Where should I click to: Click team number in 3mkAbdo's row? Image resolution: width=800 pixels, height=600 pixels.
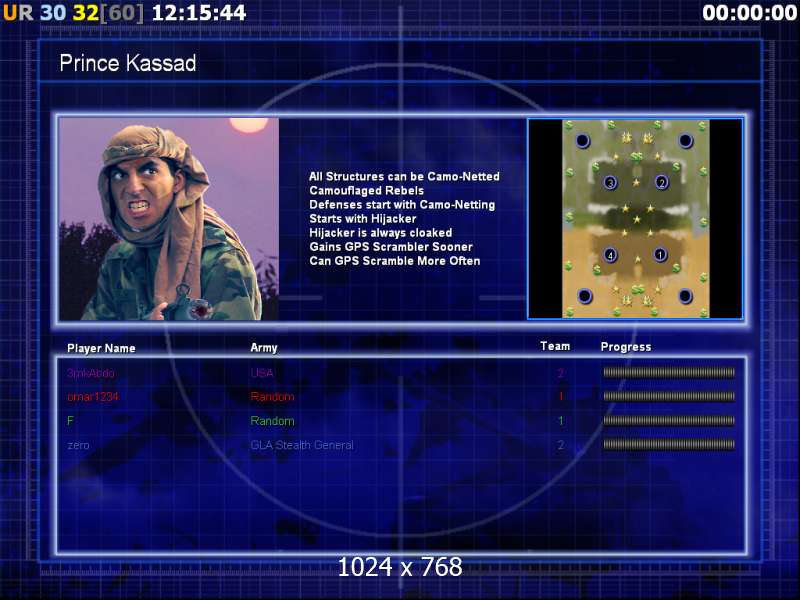tap(560, 373)
